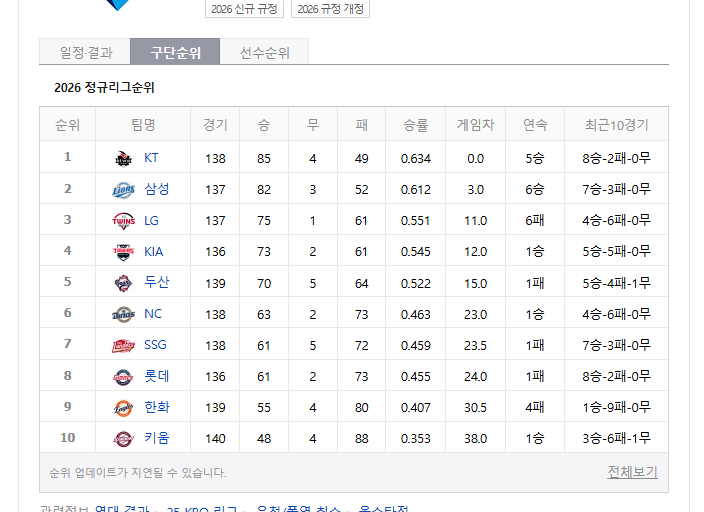Click 한화's streak value 4패
704x512 pixels.
click(535, 407)
